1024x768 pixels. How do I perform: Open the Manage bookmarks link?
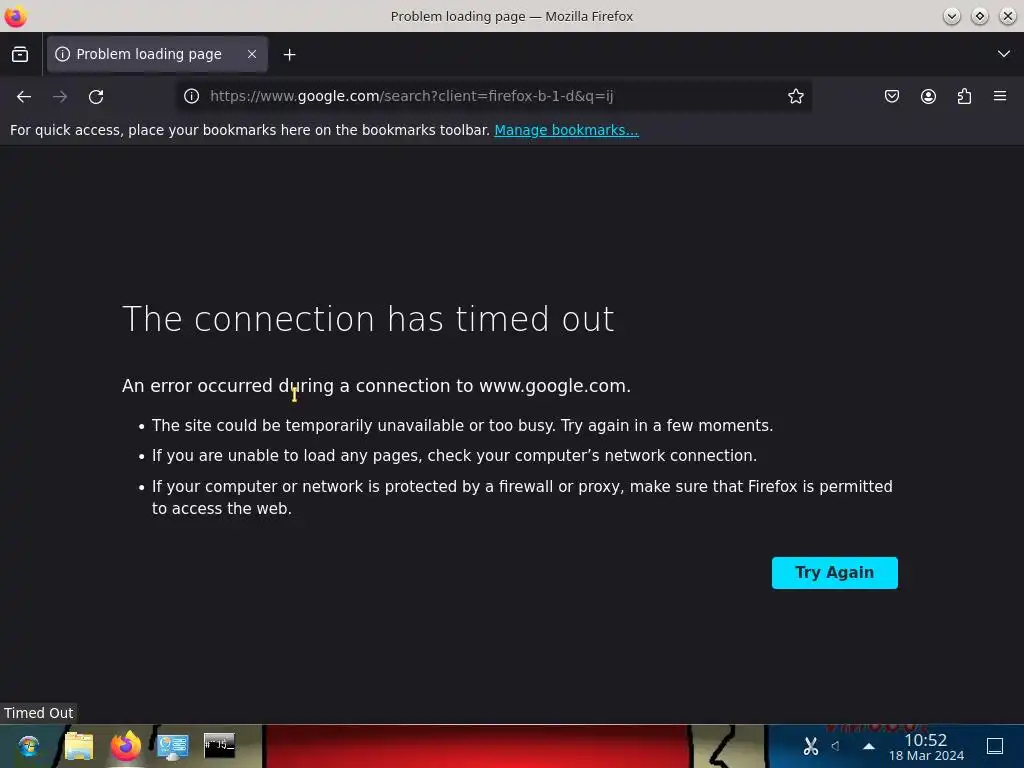point(566,130)
